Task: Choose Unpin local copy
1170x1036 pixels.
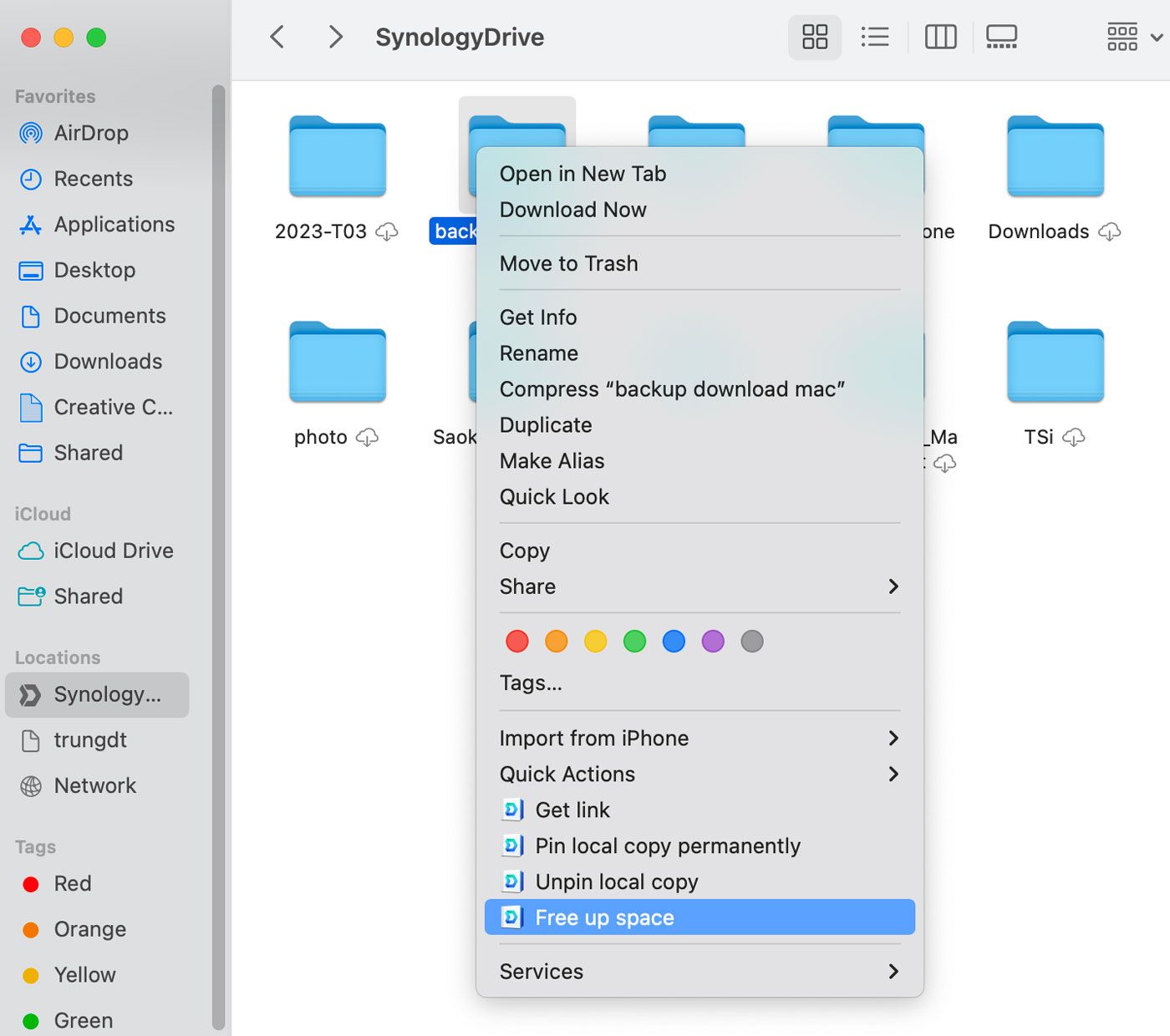Action: click(x=699, y=882)
